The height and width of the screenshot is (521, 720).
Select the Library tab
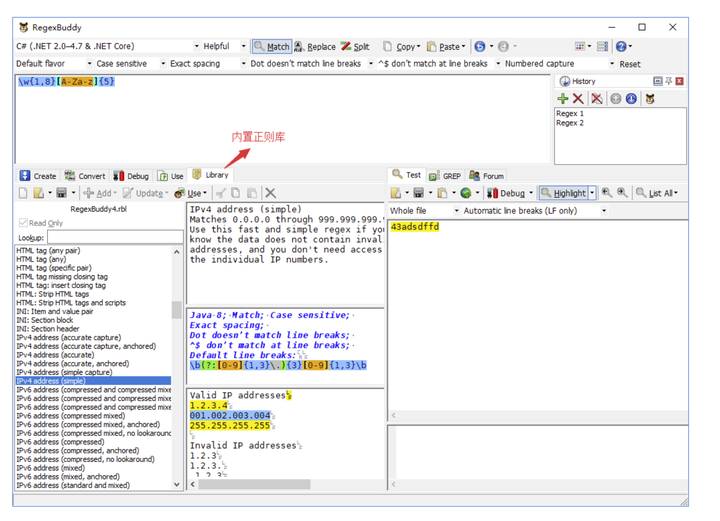(210, 175)
